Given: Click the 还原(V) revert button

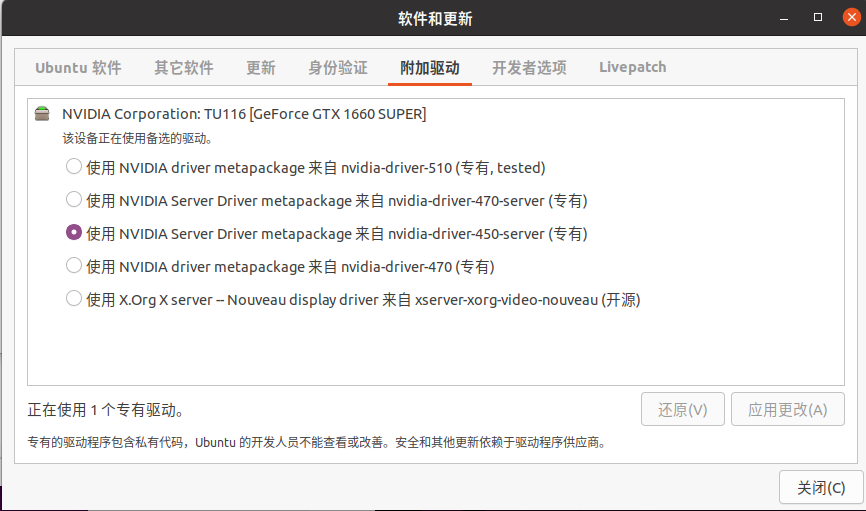Looking at the screenshot, I should [x=683, y=409].
